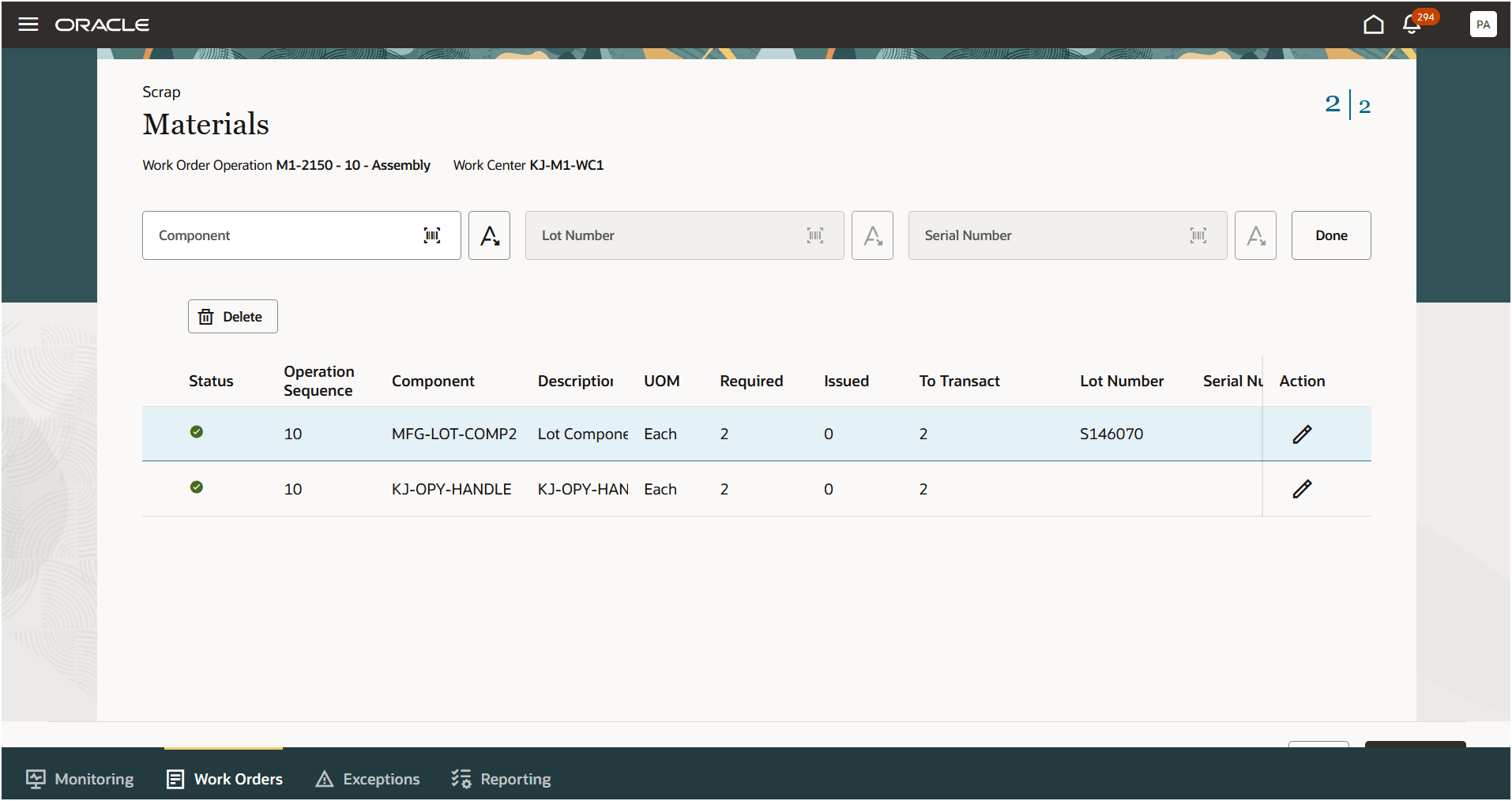Screen dimensions: 1512x801
Task: Go to home via house icon
Action: coord(1374,24)
